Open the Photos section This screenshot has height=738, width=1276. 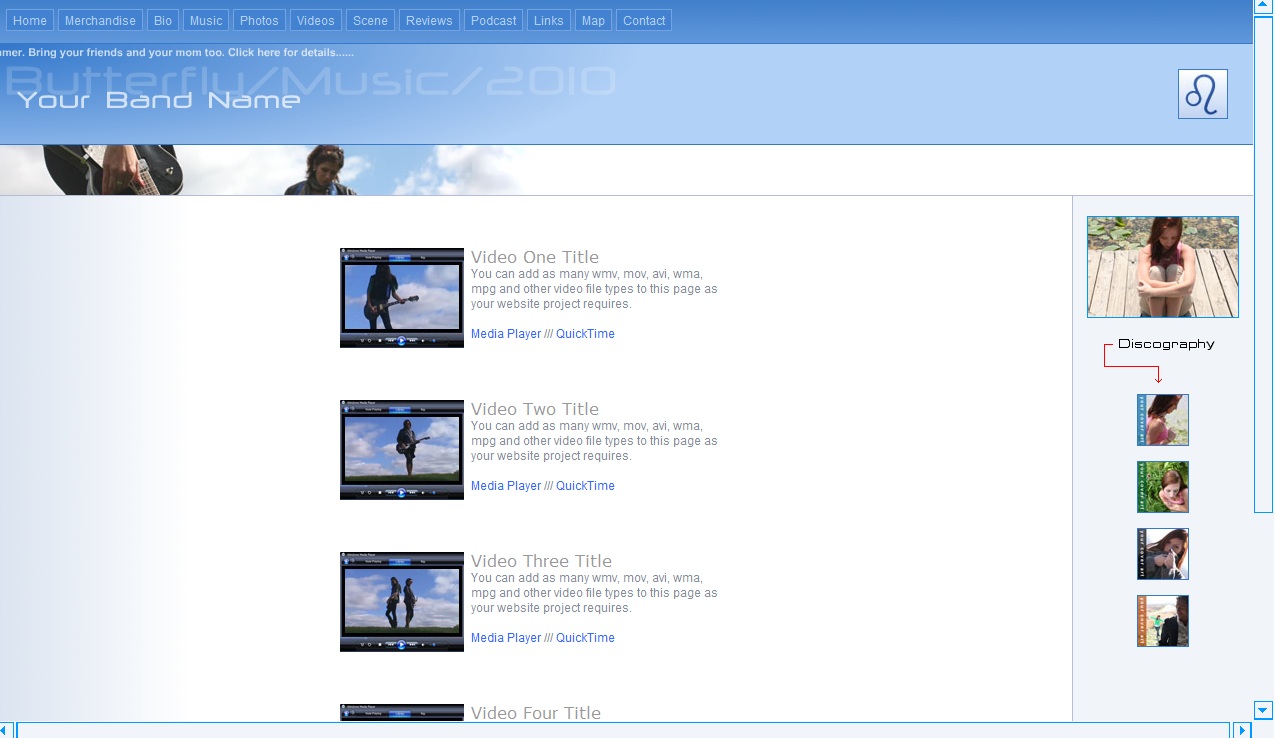tap(260, 20)
